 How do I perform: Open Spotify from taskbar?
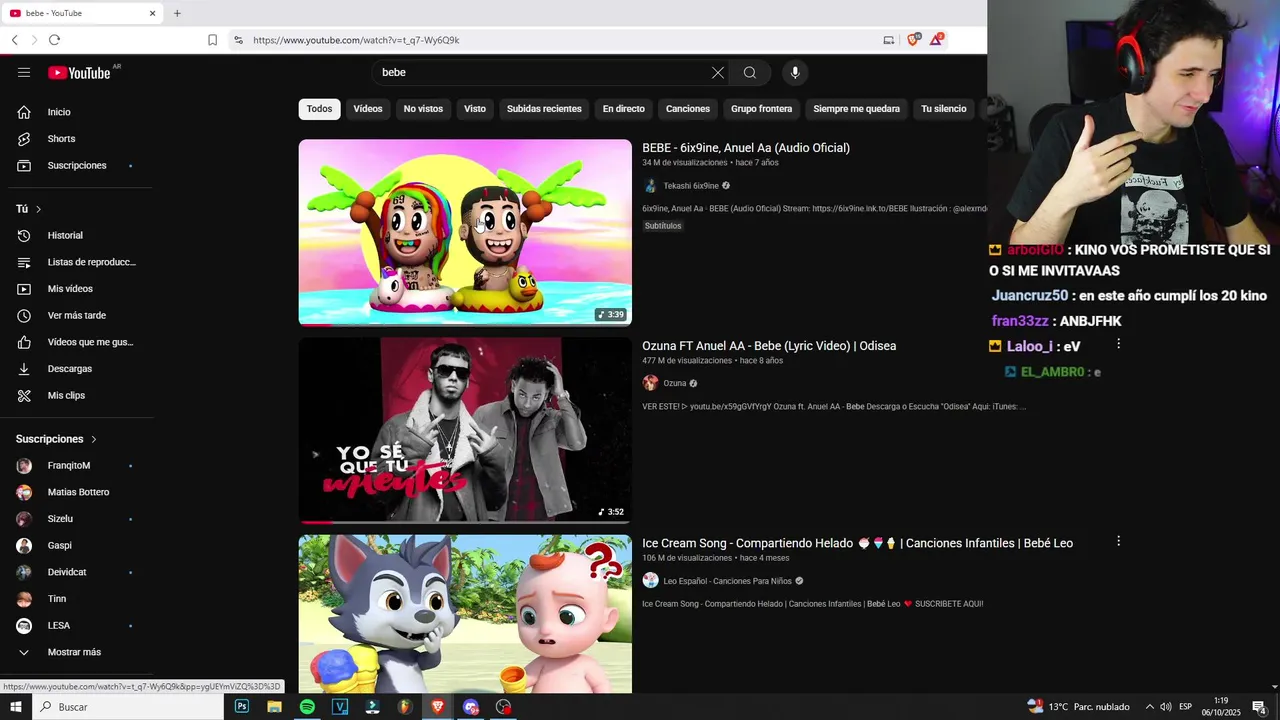(307, 707)
